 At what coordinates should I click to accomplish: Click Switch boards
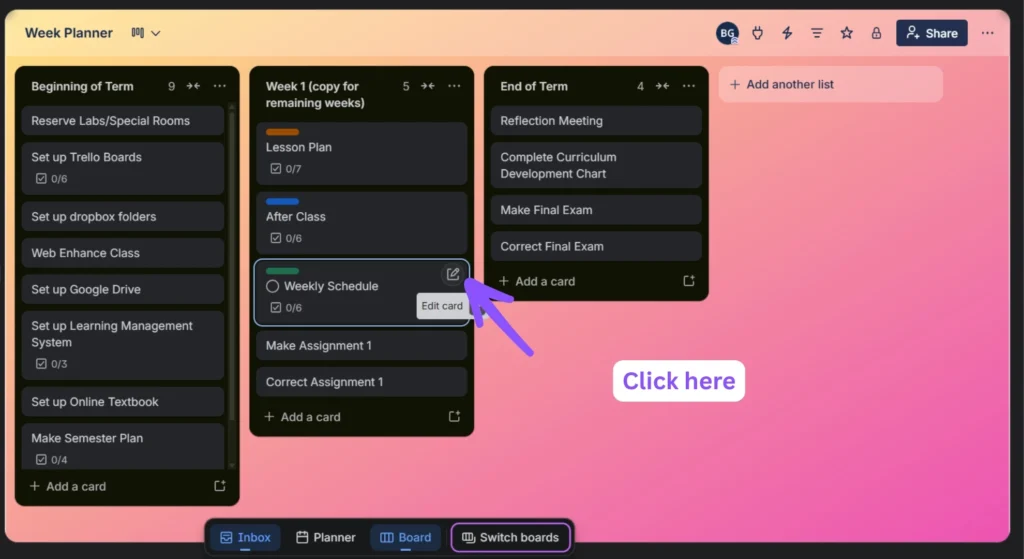tap(510, 537)
